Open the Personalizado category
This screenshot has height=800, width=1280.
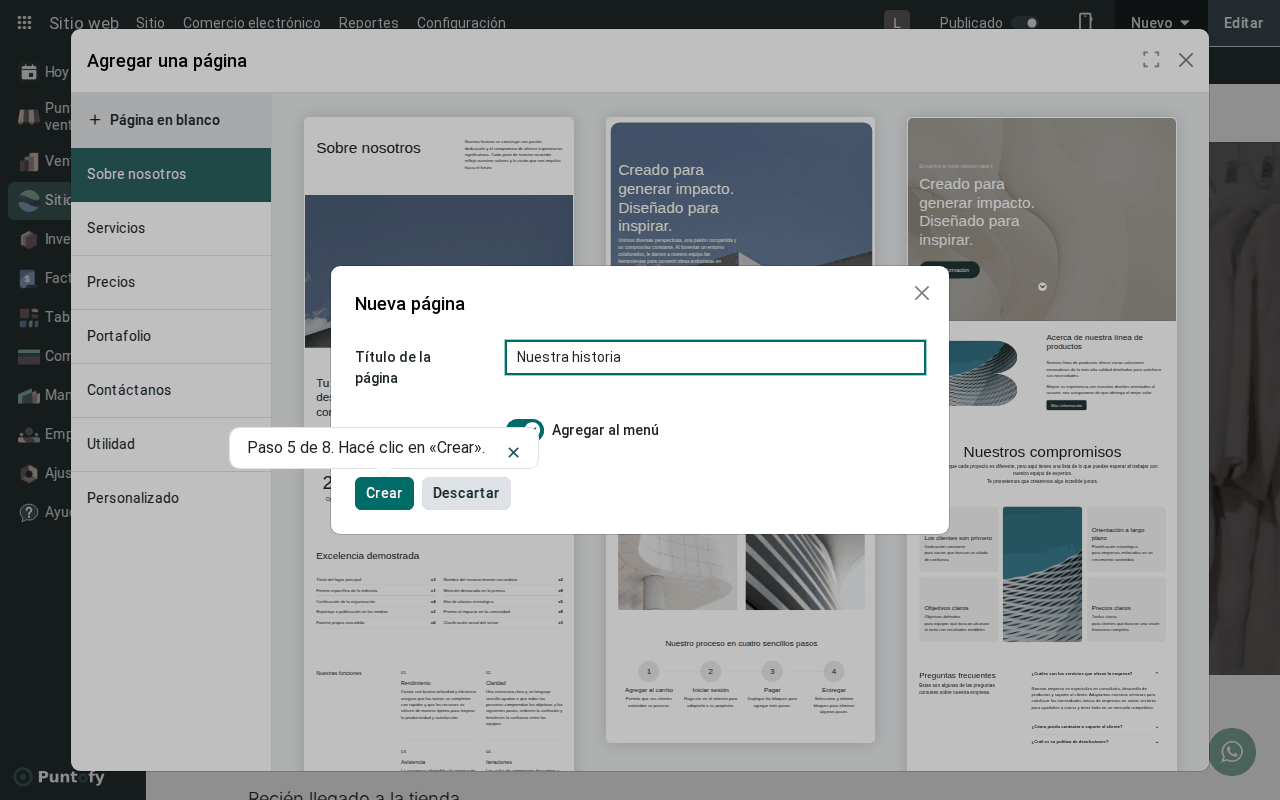171,498
